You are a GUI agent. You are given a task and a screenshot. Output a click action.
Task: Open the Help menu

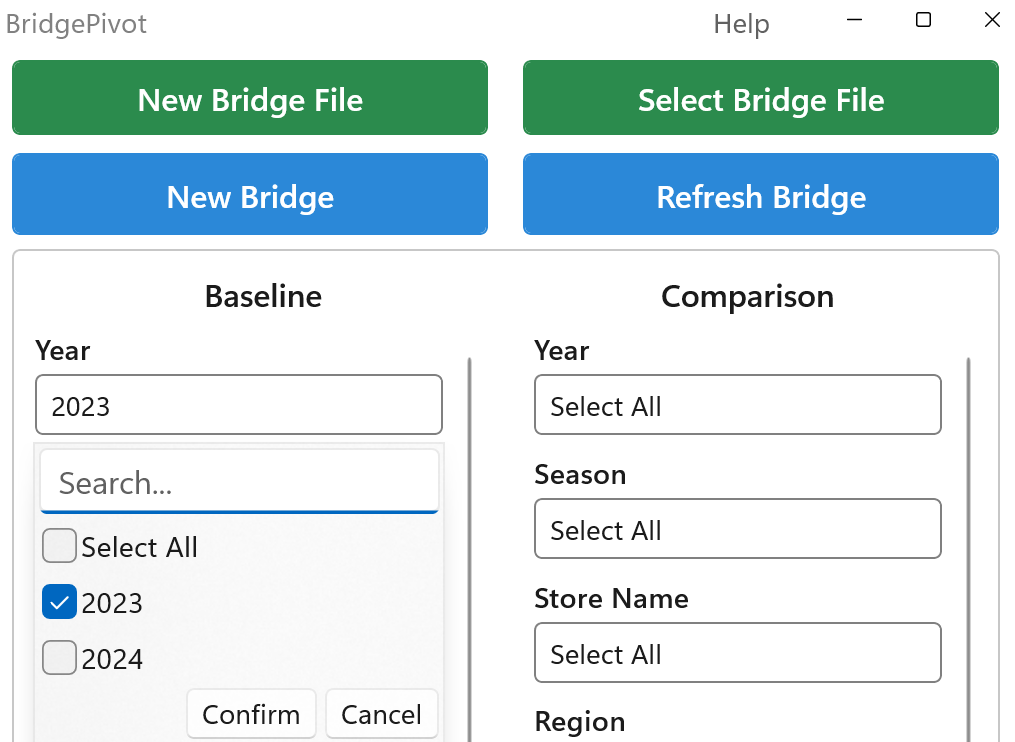pos(741,24)
